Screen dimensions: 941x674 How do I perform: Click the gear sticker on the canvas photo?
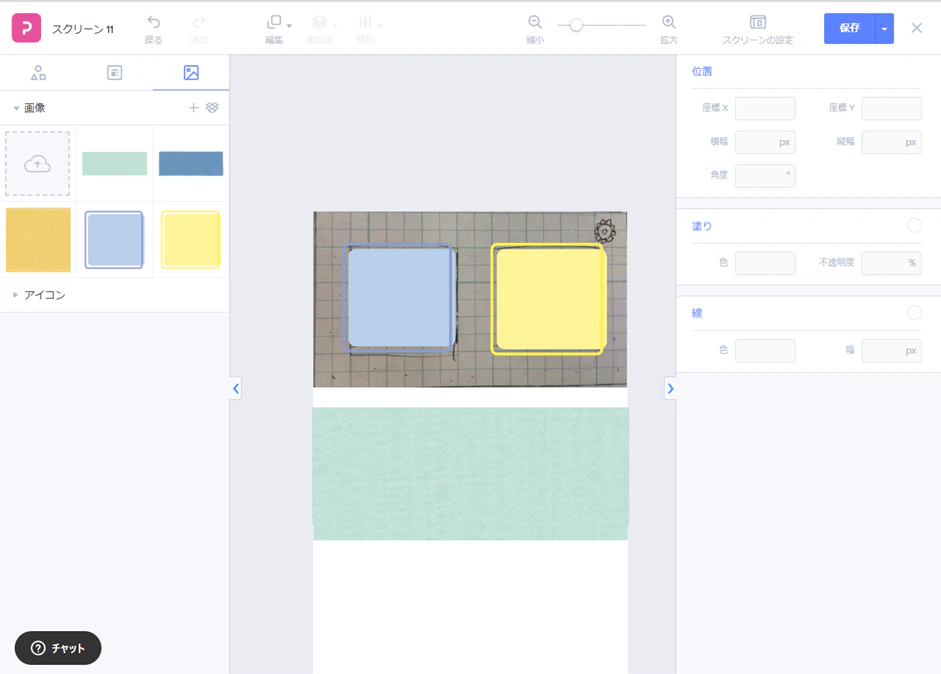[x=605, y=230]
